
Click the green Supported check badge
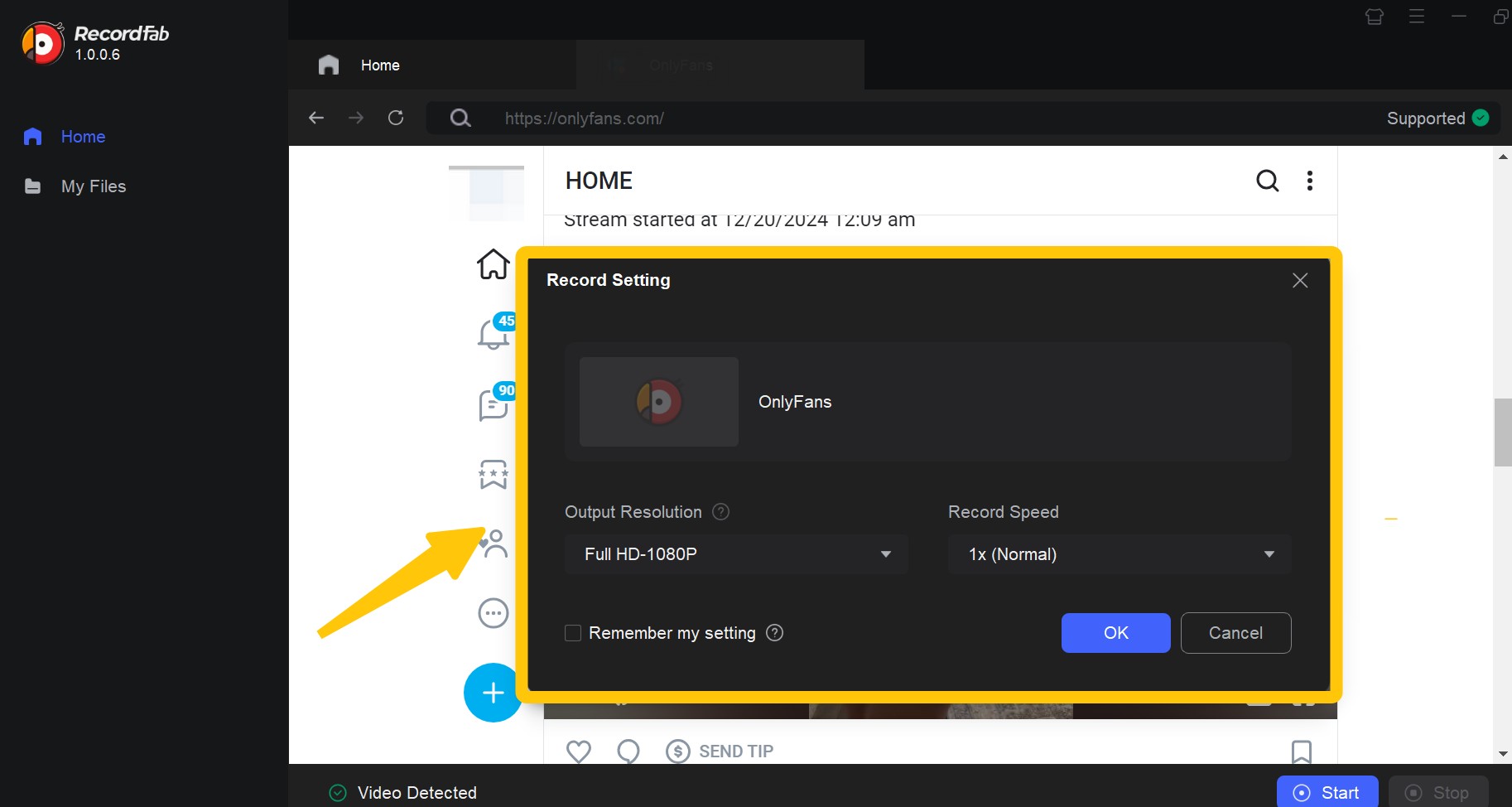tap(1481, 118)
